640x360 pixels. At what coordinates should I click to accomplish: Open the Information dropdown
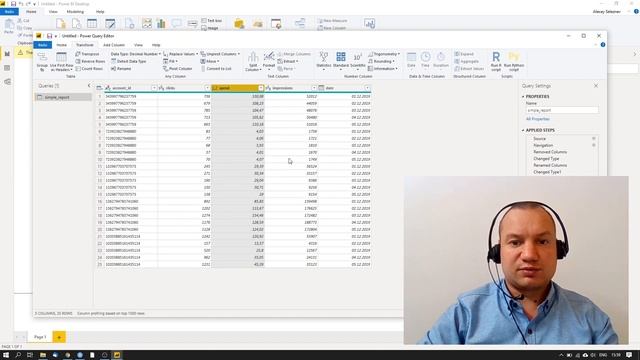click(x=382, y=69)
